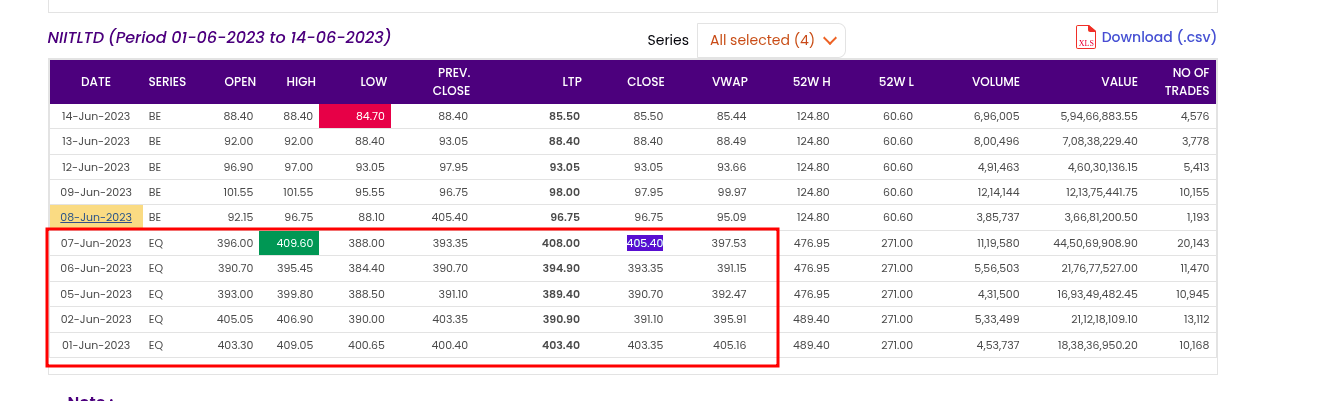
Task: Click the VOLUME column header
Action: click(x=995, y=82)
